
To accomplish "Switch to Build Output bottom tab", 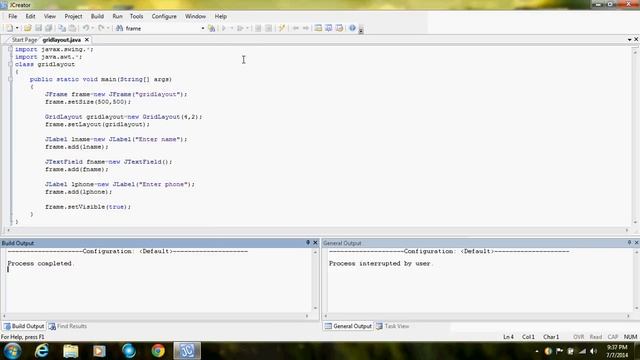I will click(x=24, y=326).
